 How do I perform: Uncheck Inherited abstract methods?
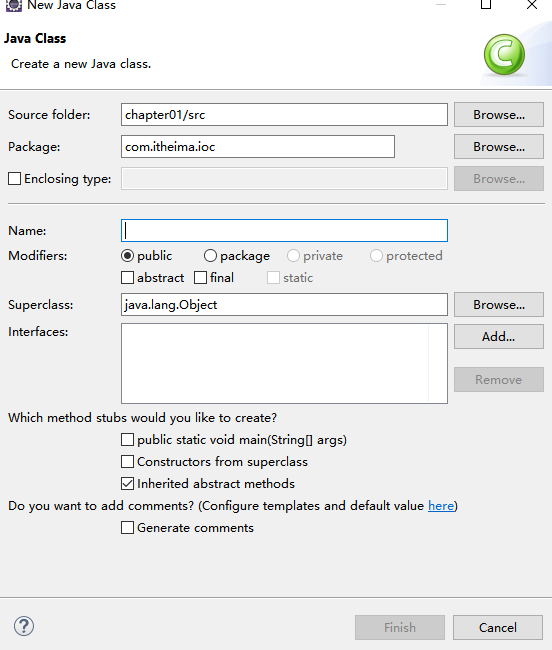coord(128,483)
